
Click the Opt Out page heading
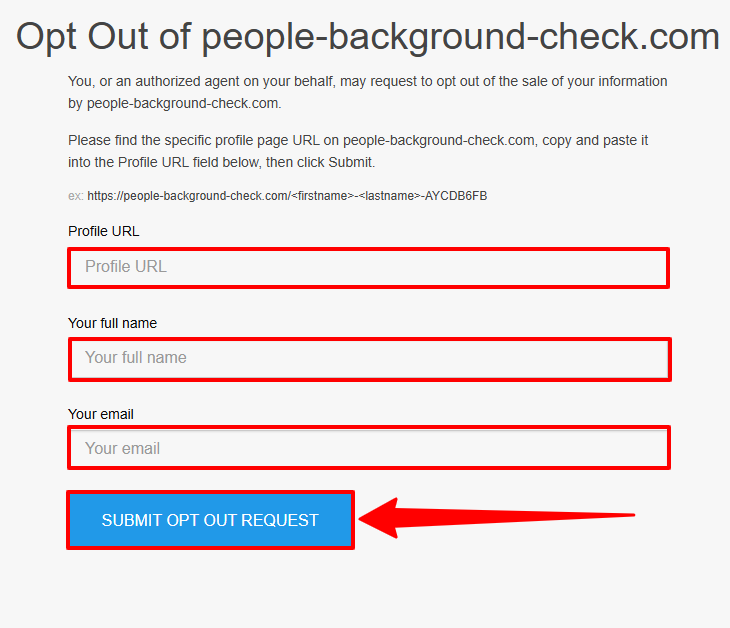368,37
